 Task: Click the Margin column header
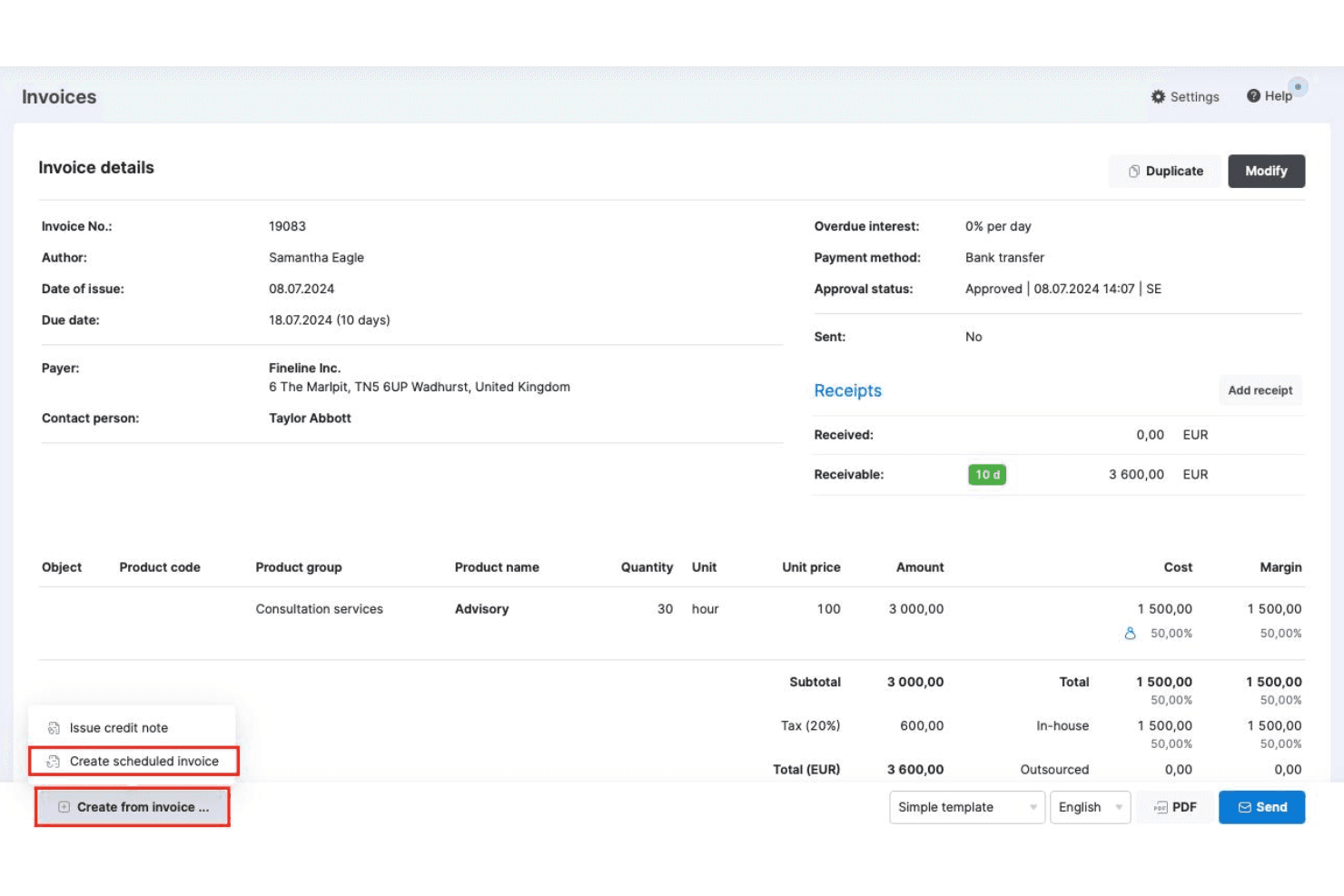(x=1280, y=567)
